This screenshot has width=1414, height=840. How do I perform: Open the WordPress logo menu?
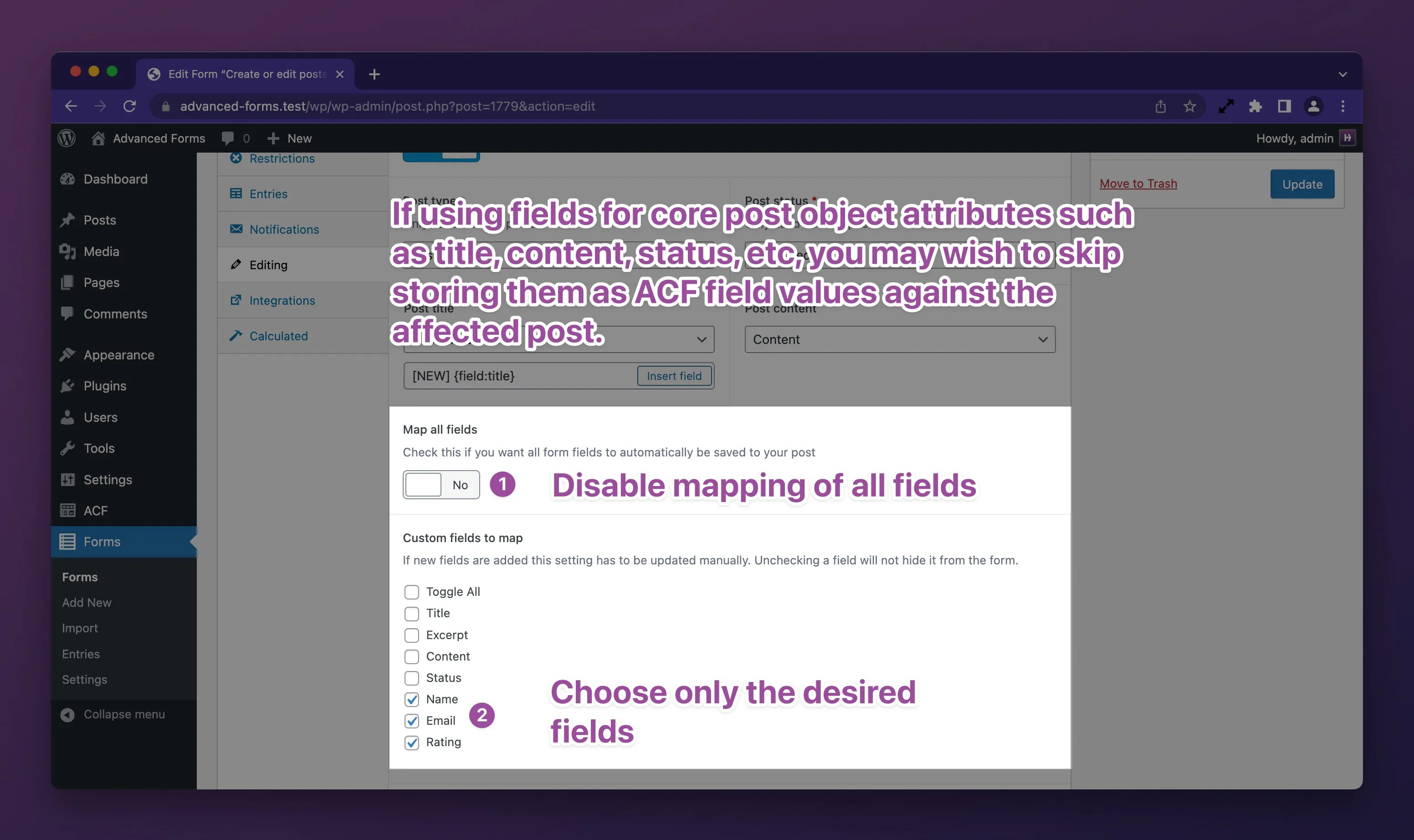pyautogui.click(x=67, y=138)
